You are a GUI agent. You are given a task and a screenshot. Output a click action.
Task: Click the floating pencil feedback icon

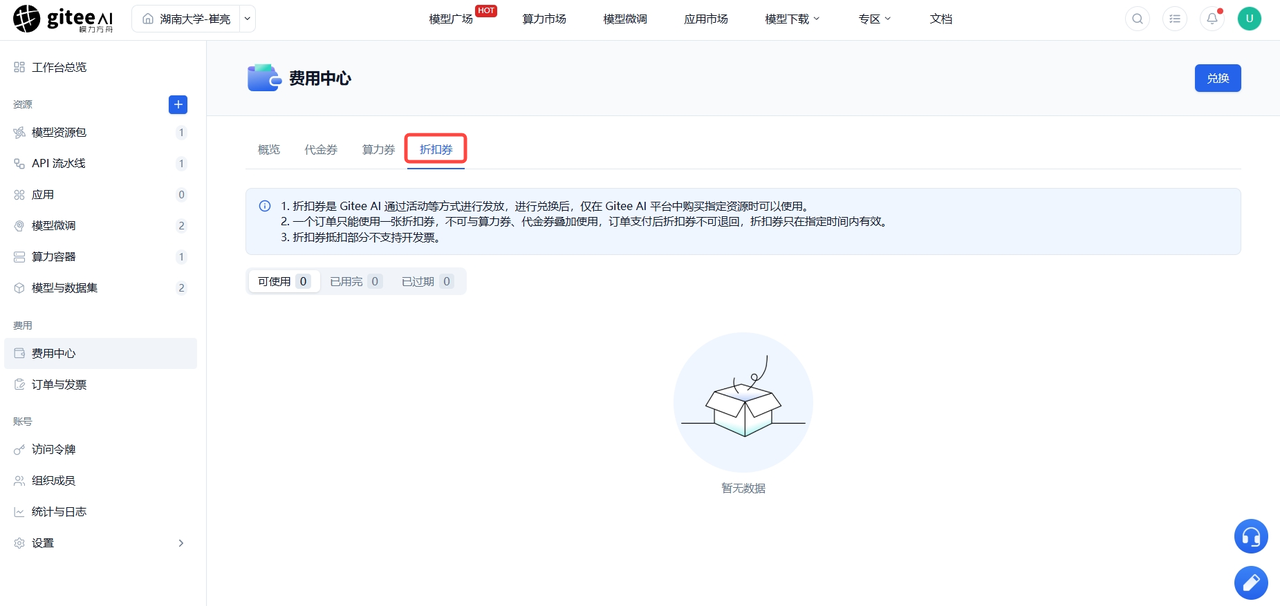[x=1251, y=583]
